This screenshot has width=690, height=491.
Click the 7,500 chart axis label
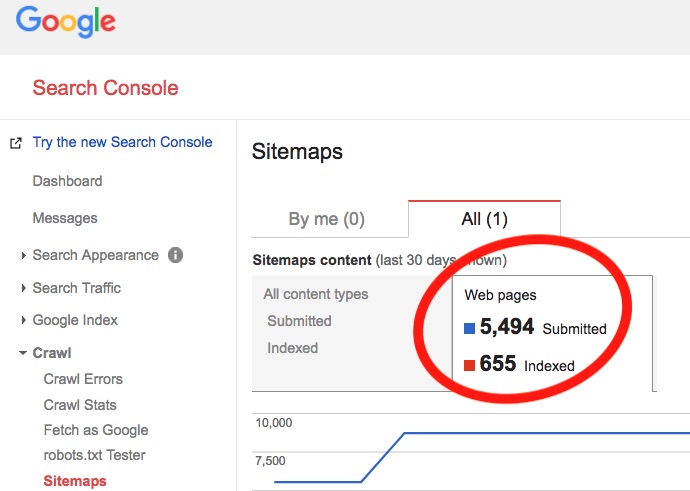tap(271, 461)
